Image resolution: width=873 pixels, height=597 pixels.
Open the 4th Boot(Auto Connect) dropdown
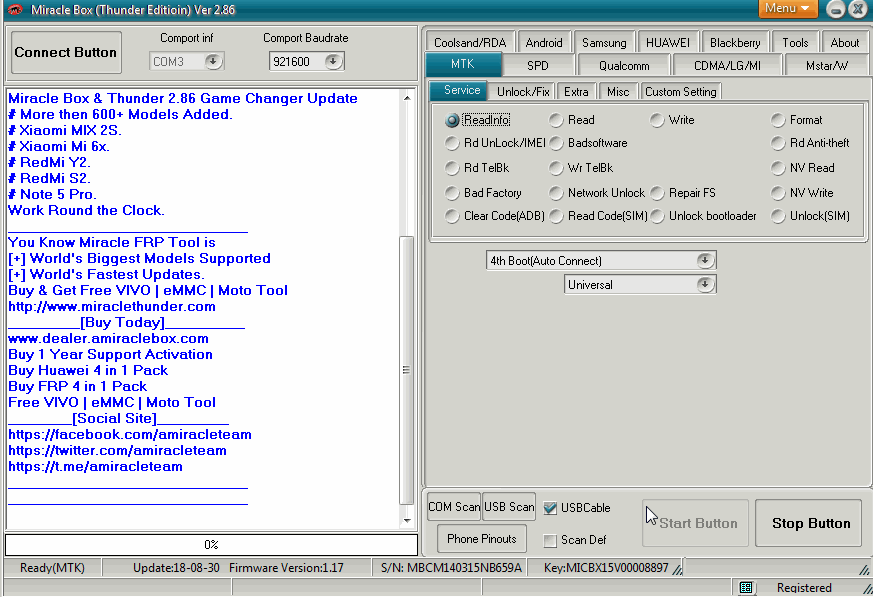click(x=705, y=259)
